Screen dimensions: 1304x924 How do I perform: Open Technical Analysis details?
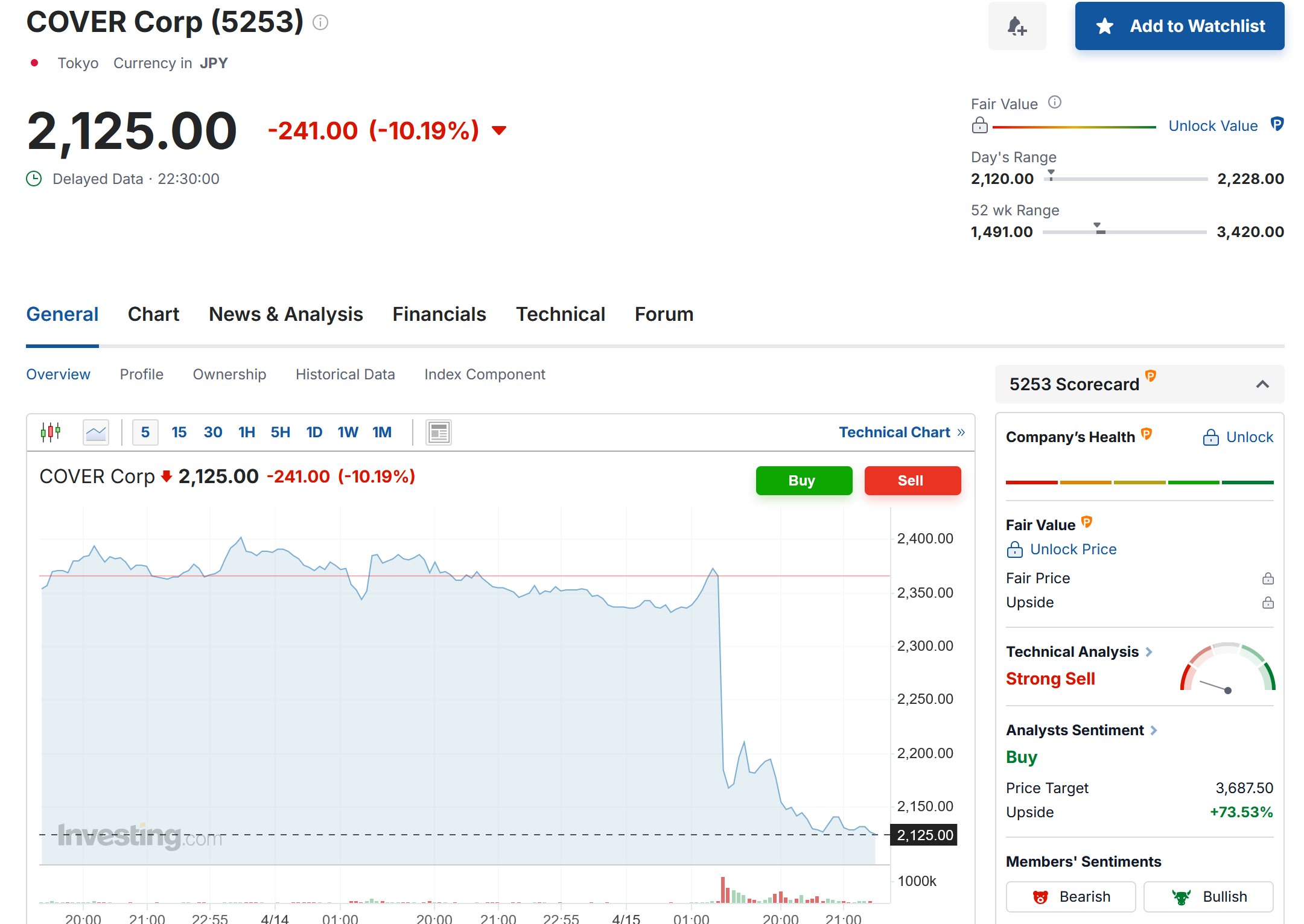(x=1079, y=652)
